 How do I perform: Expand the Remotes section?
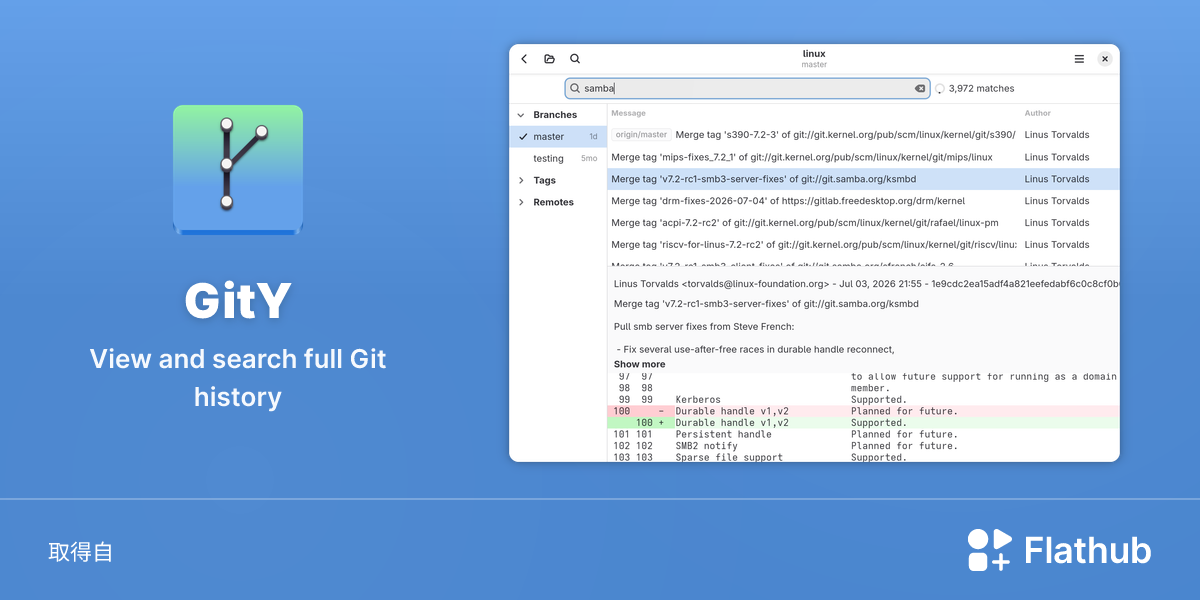(521, 202)
